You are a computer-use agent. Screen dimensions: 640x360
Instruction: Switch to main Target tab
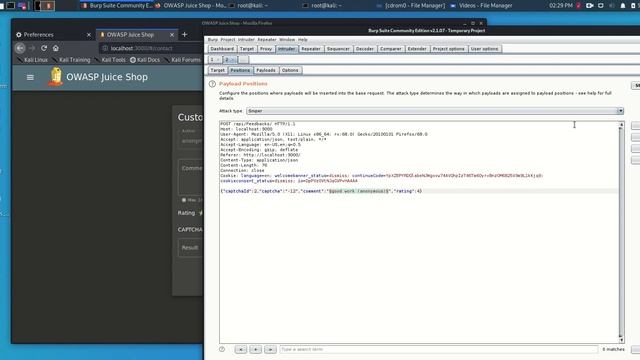point(247,49)
